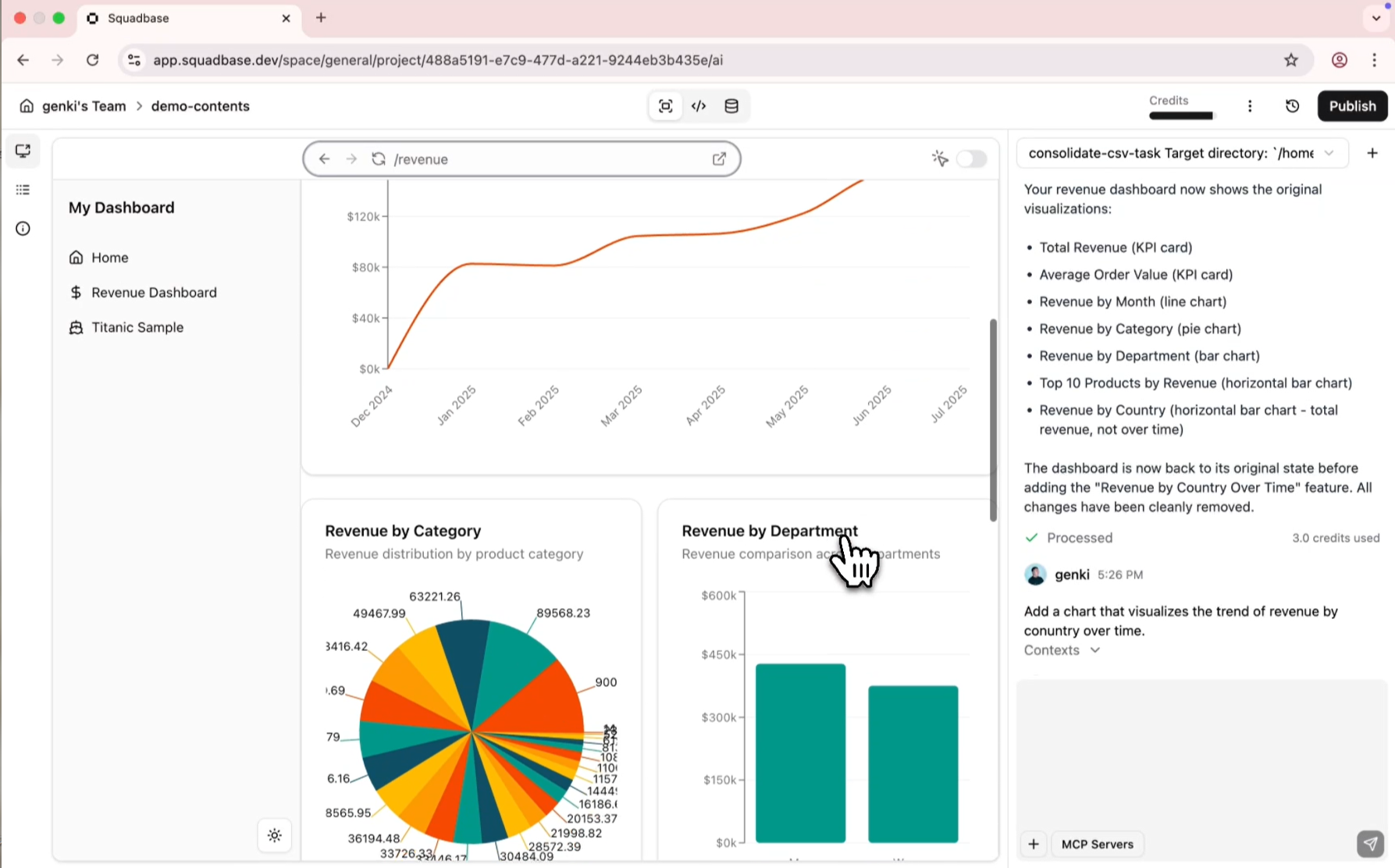Screen dimensions: 1395x868
Task: Navigate to Revenue Dashboard in sidebar
Action: coord(154,293)
